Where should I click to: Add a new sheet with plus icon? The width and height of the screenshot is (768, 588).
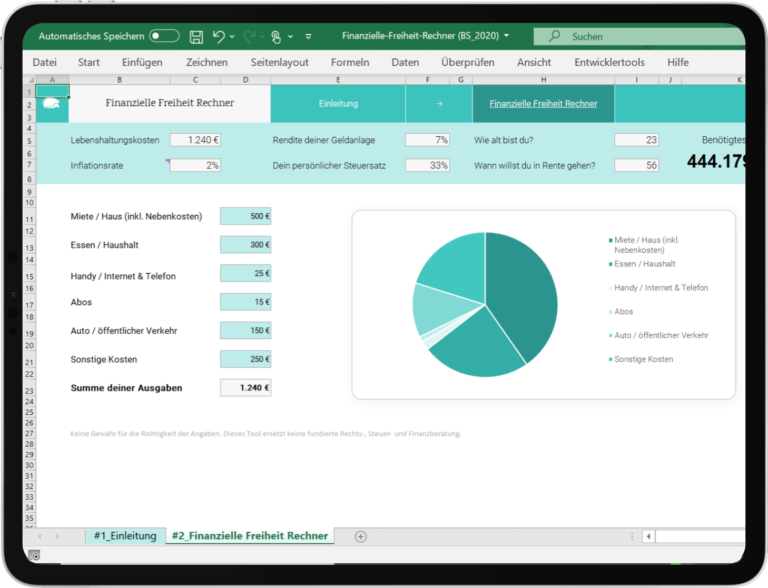click(360, 537)
